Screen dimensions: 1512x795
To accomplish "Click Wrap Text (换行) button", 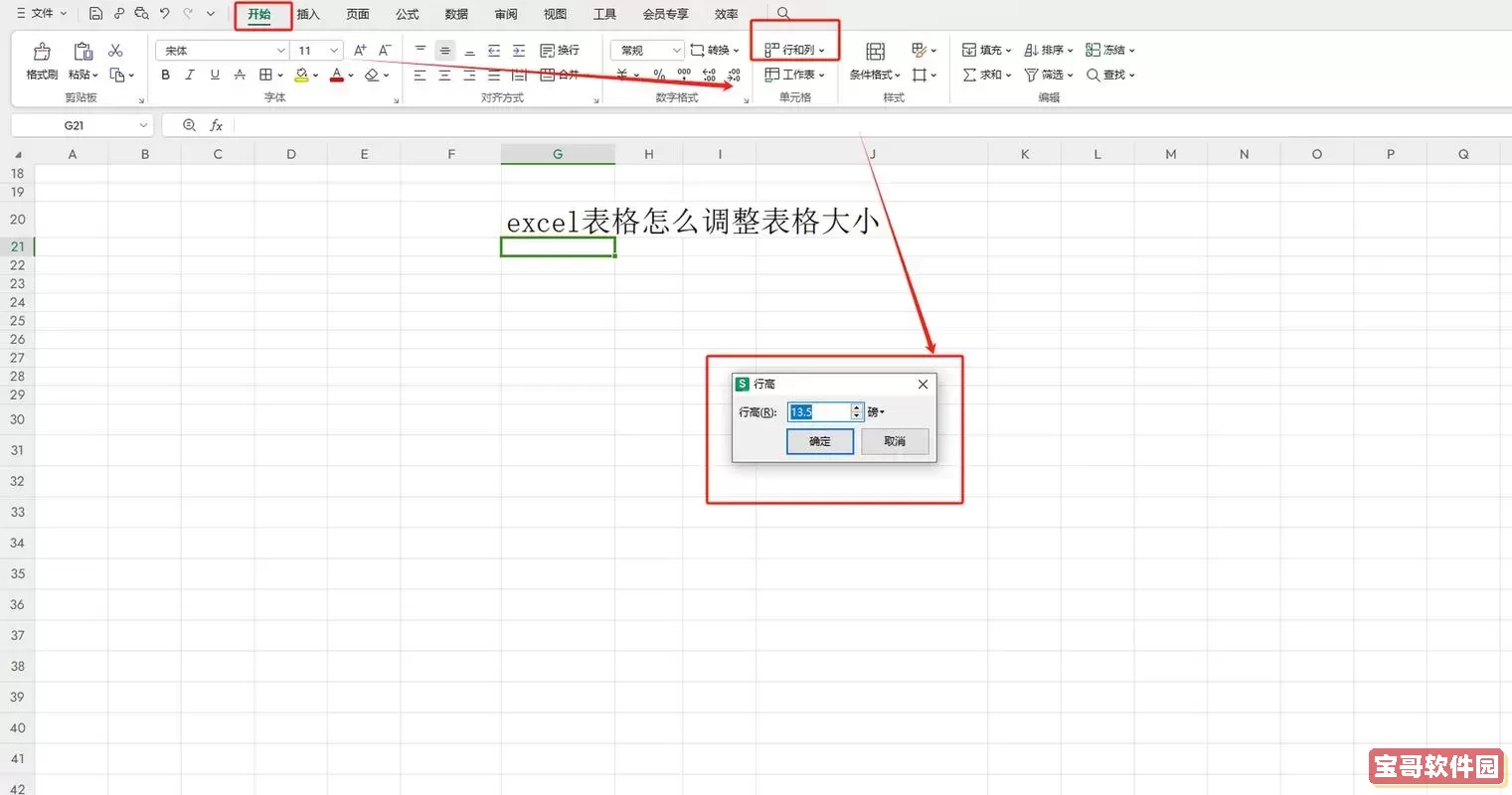I will pos(560,50).
